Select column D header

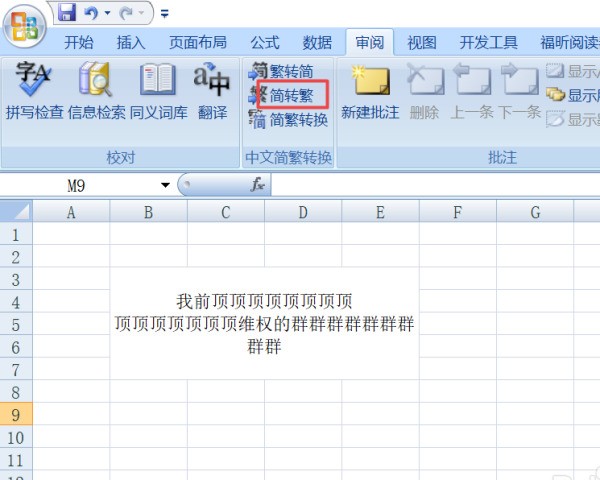click(x=303, y=212)
